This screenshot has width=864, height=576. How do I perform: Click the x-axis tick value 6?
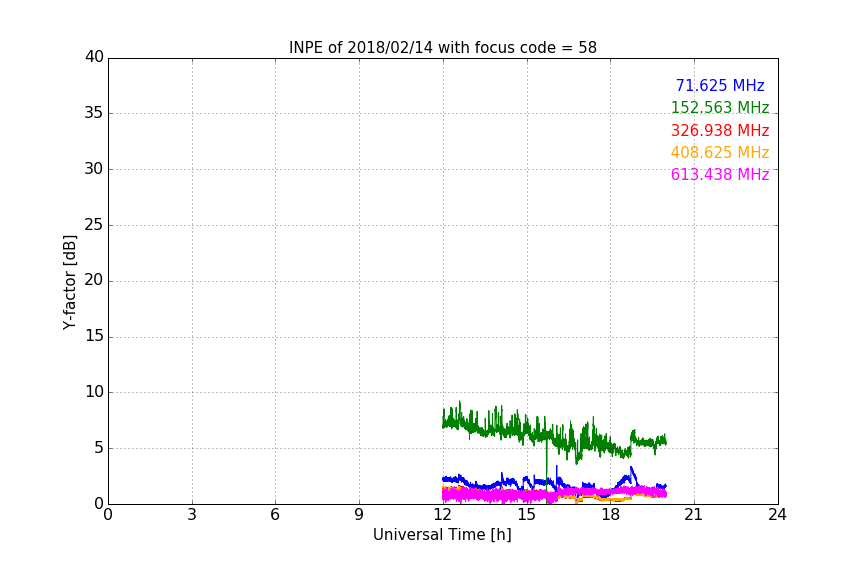click(275, 515)
